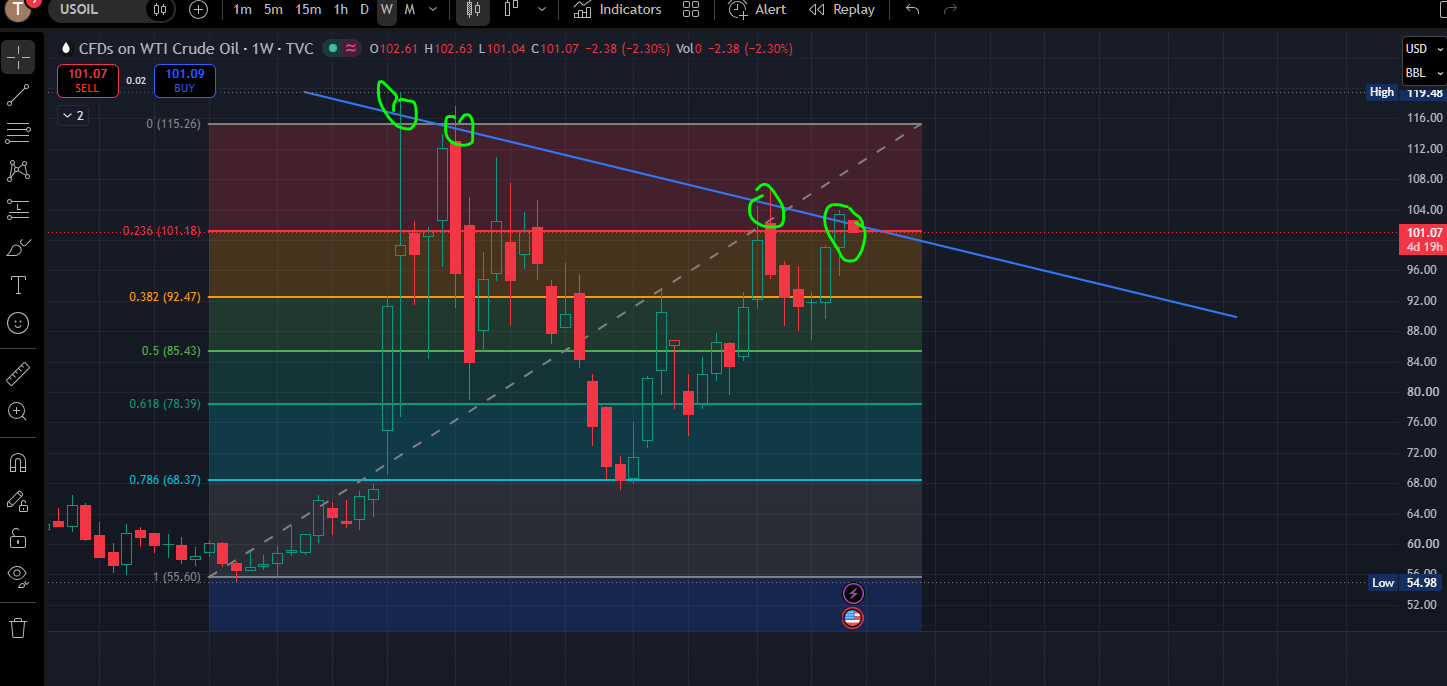
Task: Add a symbol with the plus icon
Action: pyautogui.click(x=198, y=10)
